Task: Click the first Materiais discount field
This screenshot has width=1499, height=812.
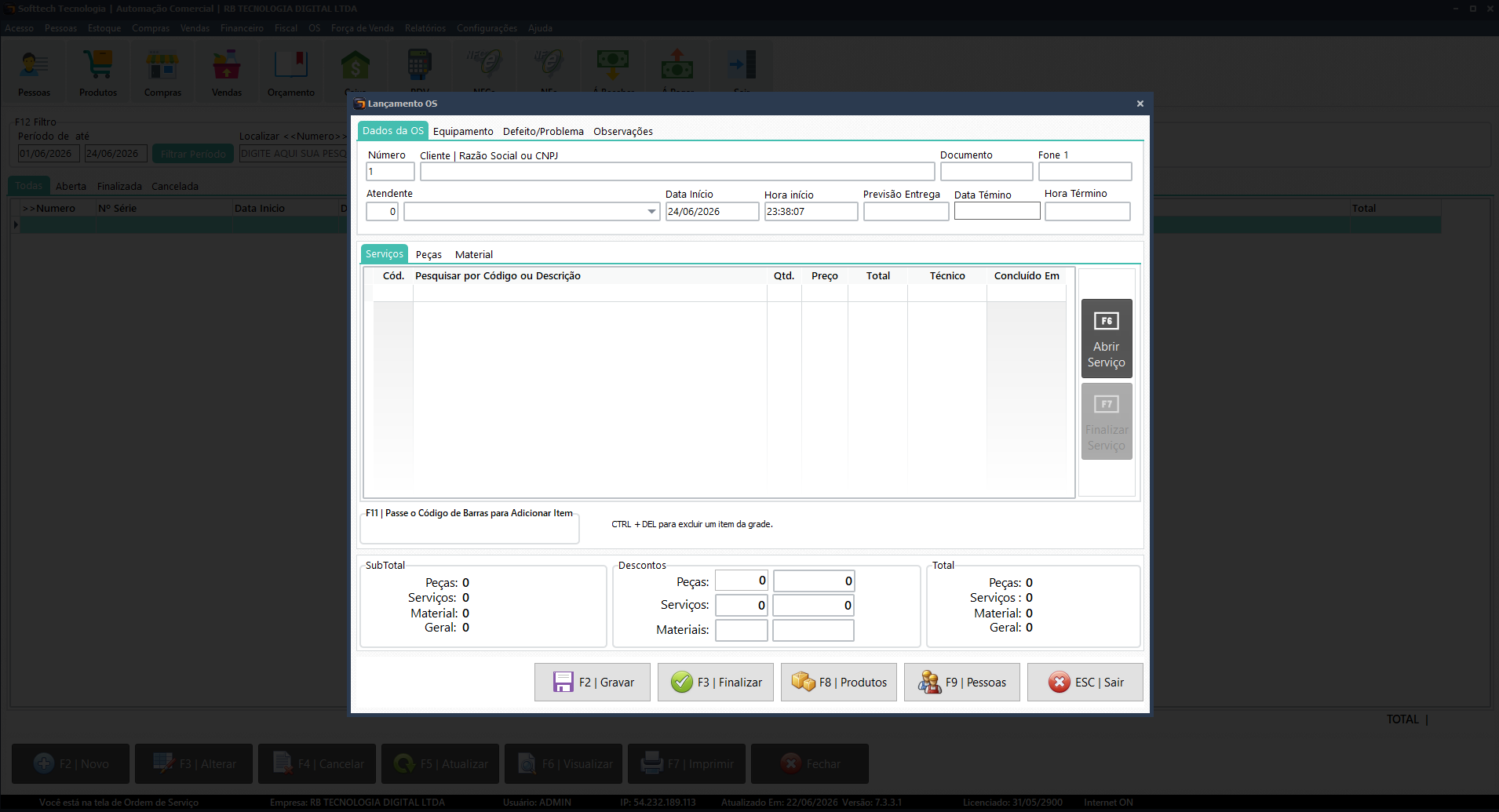Action: click(x=742, y=630)
